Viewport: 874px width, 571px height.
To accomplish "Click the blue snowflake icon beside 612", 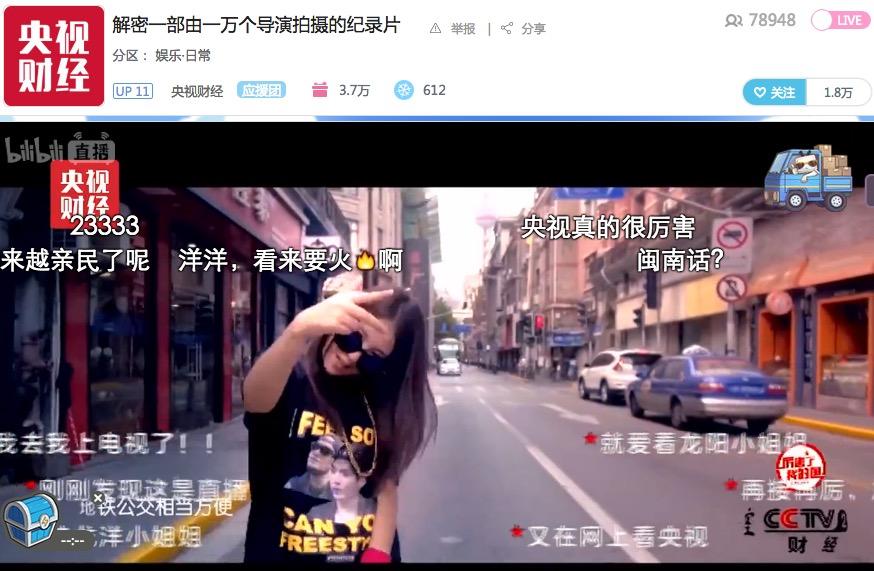I will [403, 90].
